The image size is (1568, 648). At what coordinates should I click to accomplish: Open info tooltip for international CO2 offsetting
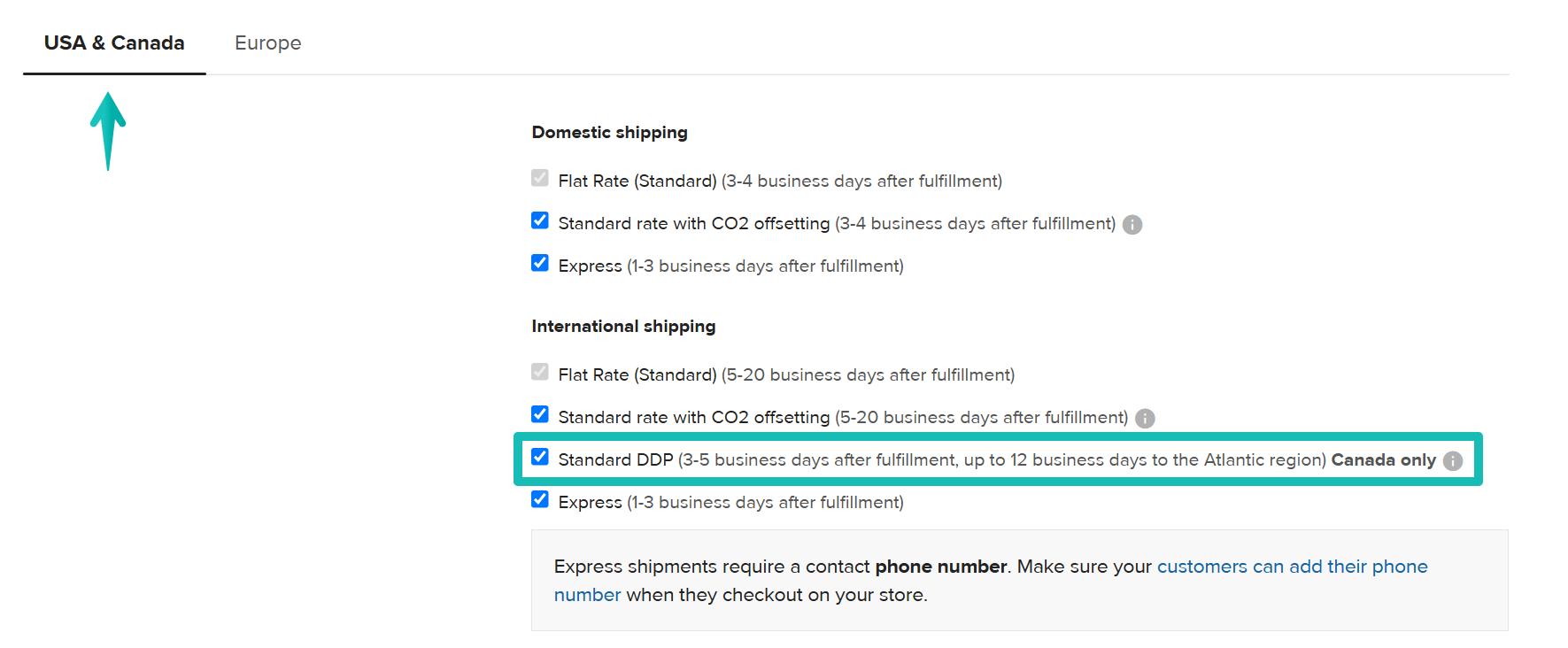pyautogui.click(x=1145, y=418)
